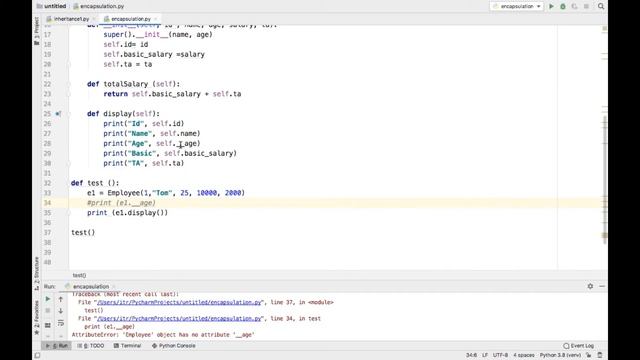Toggle tool window quick-access icon bottom-left
640x360 pixels.
(x=37, y=355)
